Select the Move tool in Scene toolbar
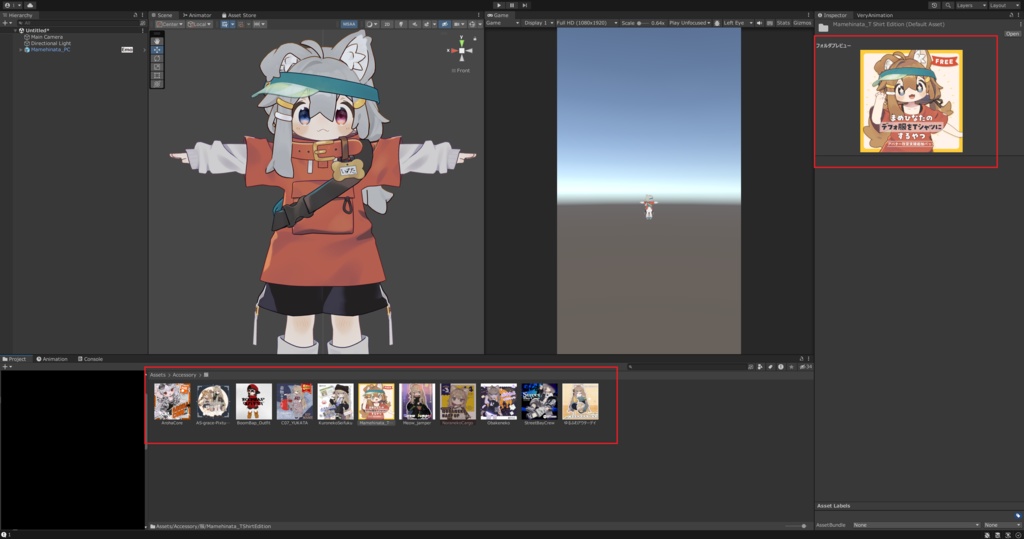Viewport: 1024px width, 539px height. point(157,50)
